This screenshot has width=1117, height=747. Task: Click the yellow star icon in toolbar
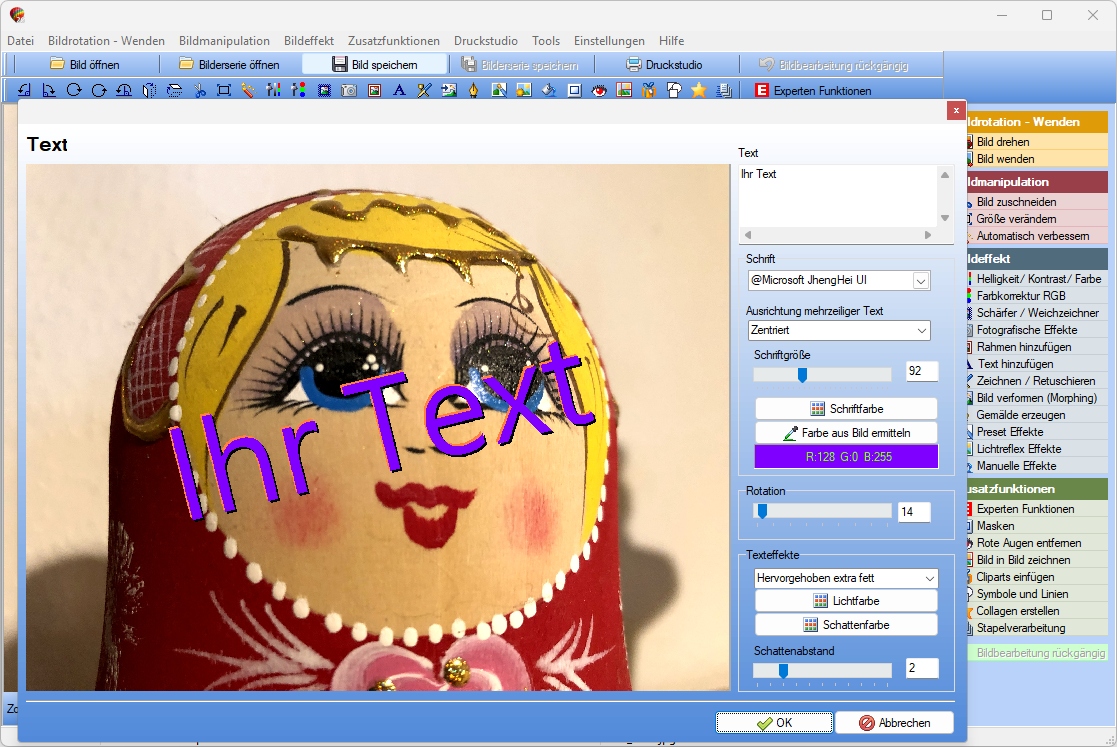(x=699, y=90)
